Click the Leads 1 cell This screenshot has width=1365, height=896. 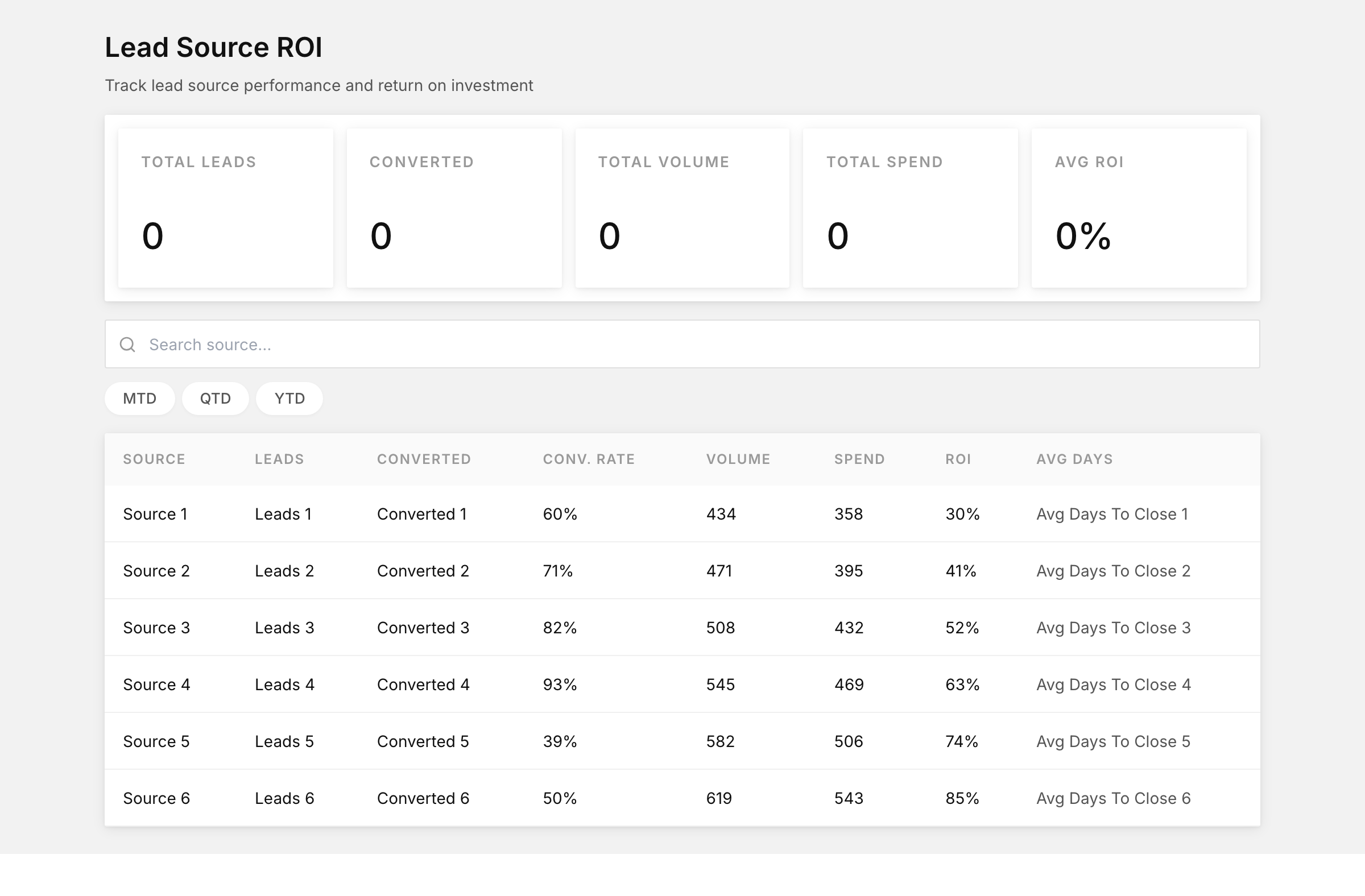click(x=283, y=514)
